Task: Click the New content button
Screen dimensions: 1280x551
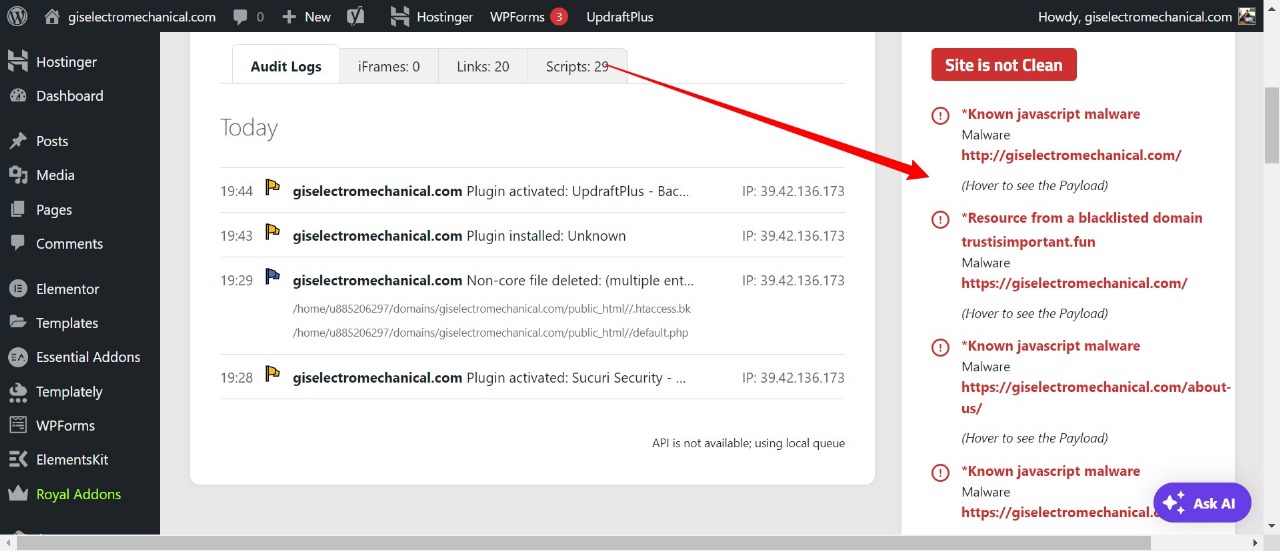Action: pyautogui.click(x=306, y=16)
